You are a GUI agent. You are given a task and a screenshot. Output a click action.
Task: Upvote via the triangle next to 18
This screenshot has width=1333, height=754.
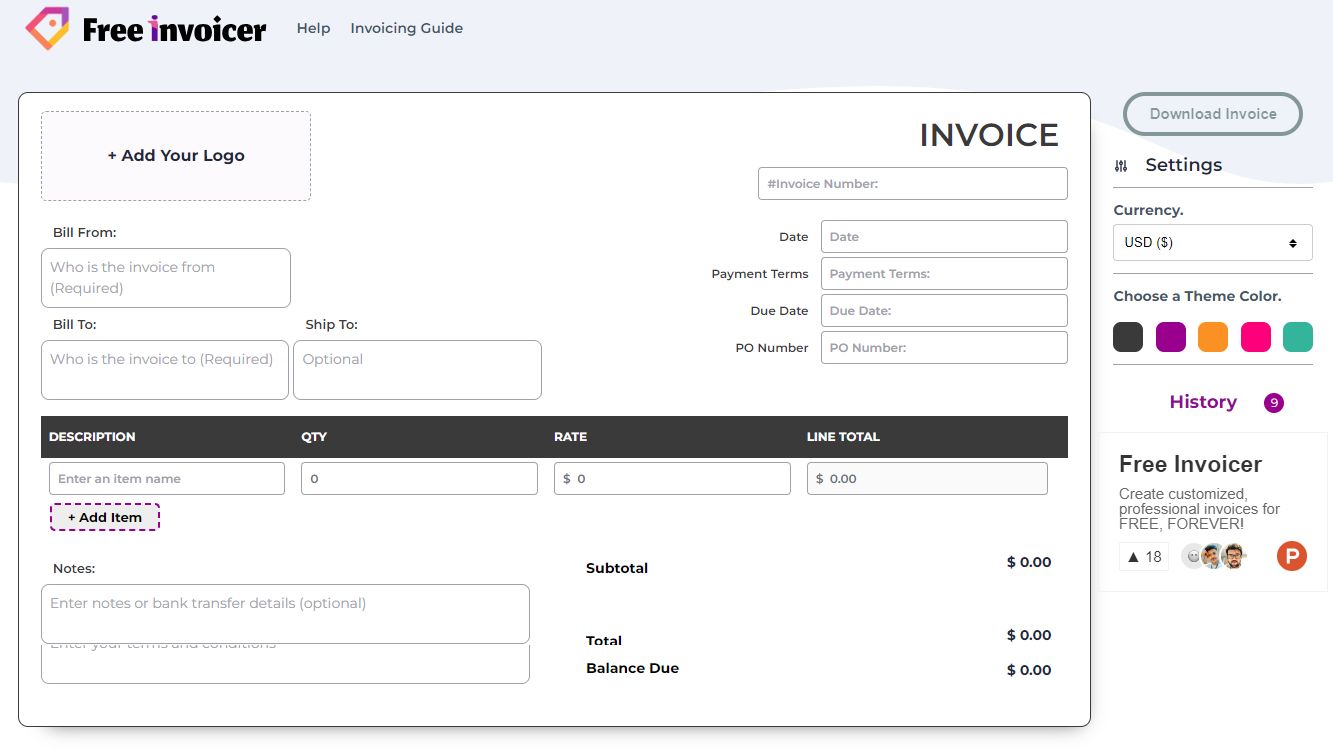tap(1133, 556)
